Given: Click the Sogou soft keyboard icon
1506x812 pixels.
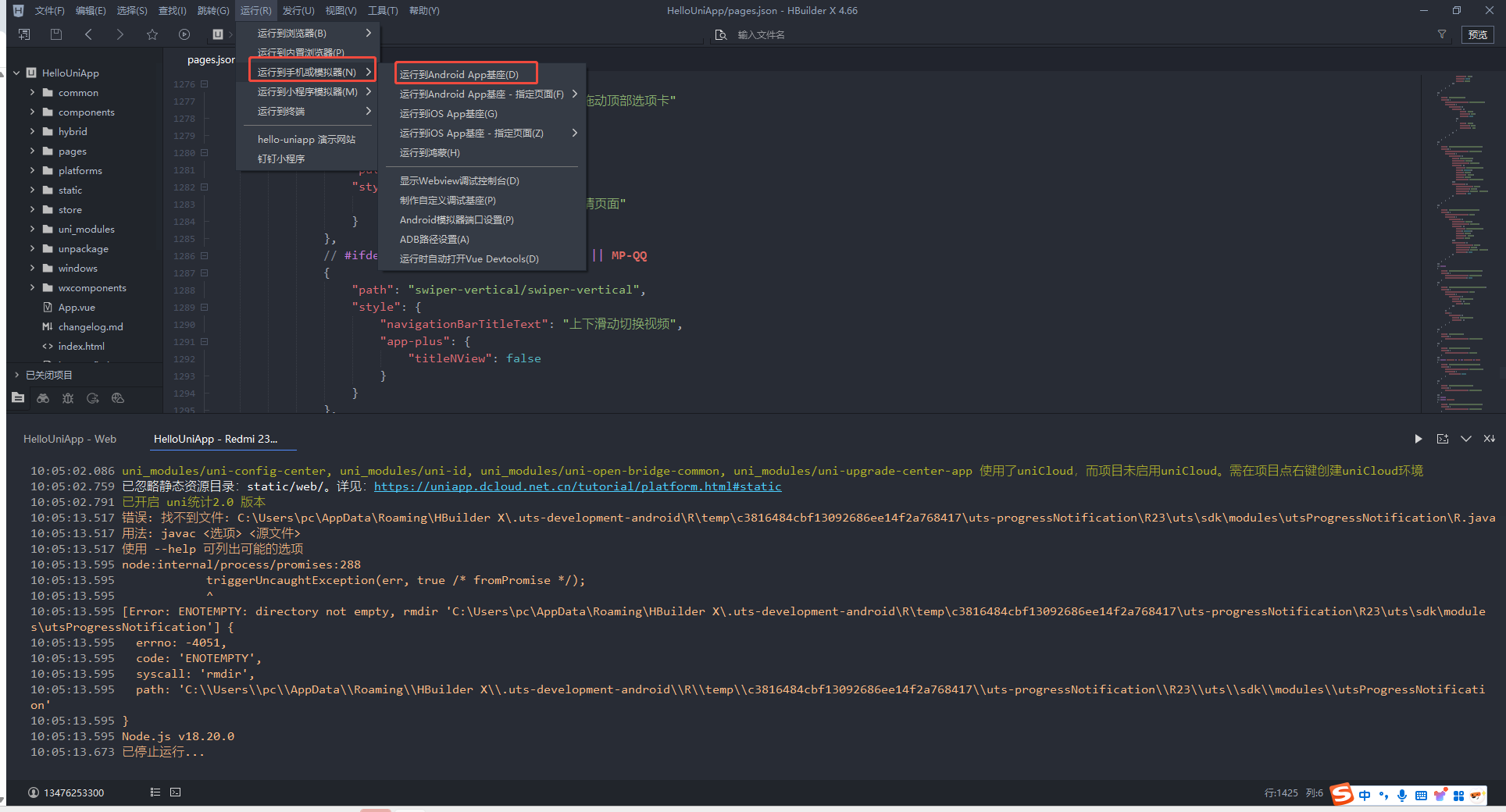Looking at the screenshot, I should pos(1421,795).
